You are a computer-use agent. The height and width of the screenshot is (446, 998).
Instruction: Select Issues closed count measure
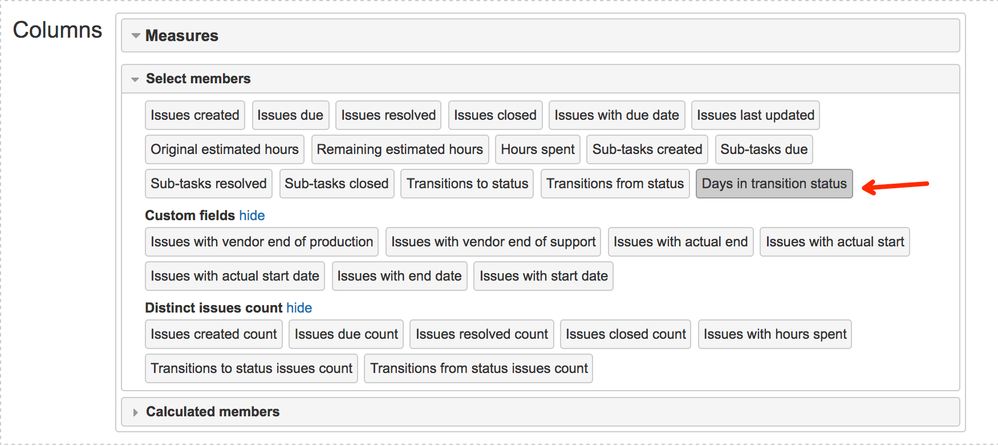[x=626, y=334]
